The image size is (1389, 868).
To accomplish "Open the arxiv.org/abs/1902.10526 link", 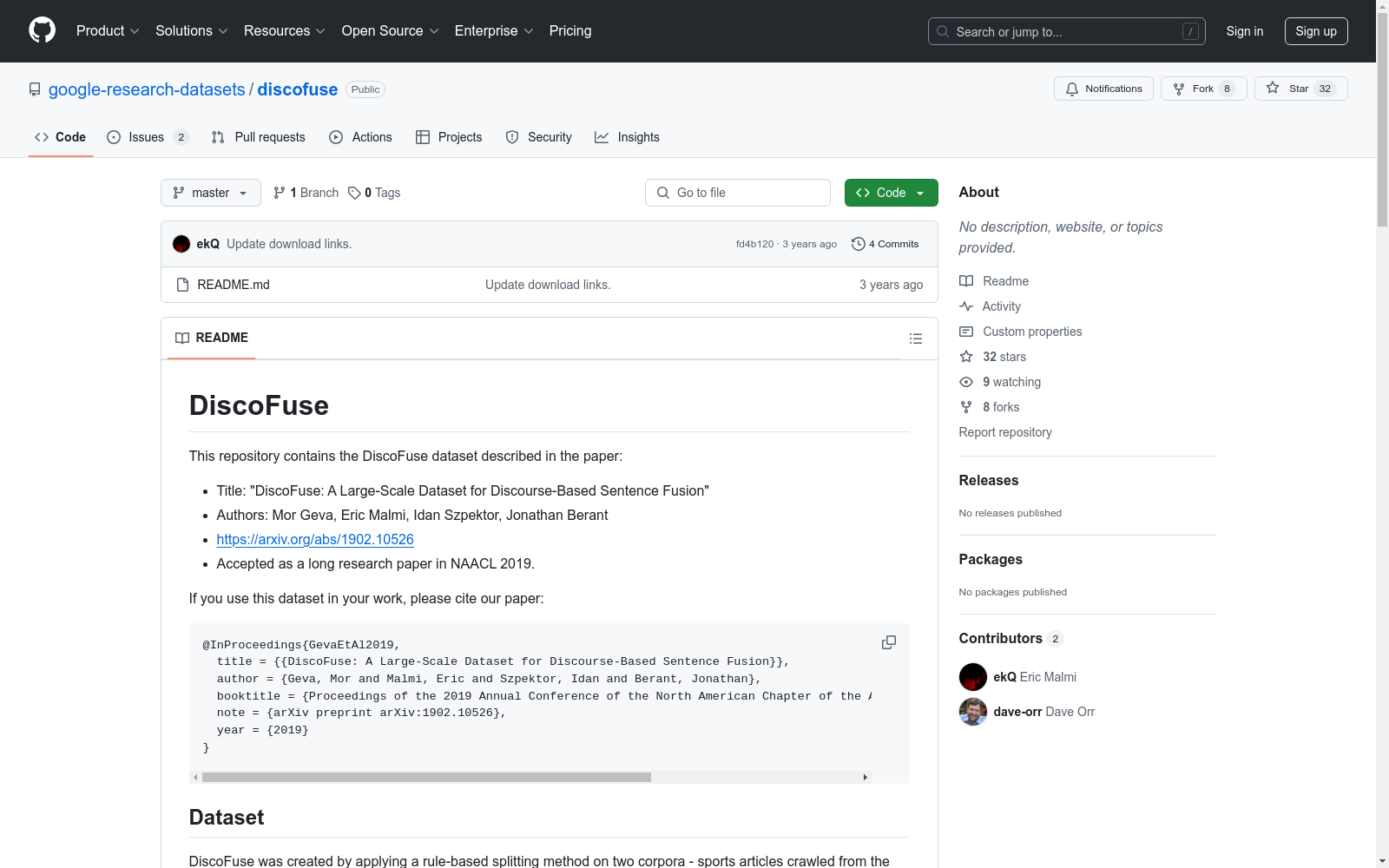I will [x=315, y=539].
